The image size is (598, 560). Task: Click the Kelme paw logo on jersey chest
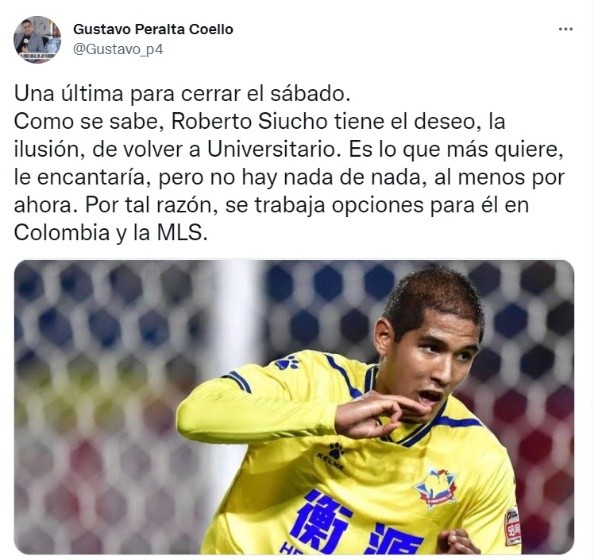332,457
